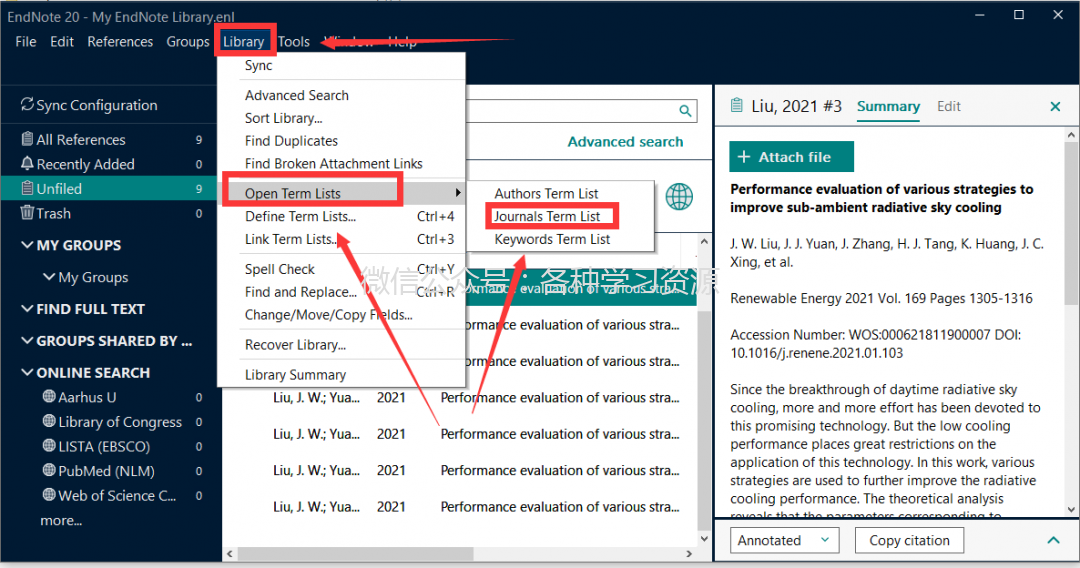The image size is (1080, 568).
Task: Click the Library menu
Action: 243,41
